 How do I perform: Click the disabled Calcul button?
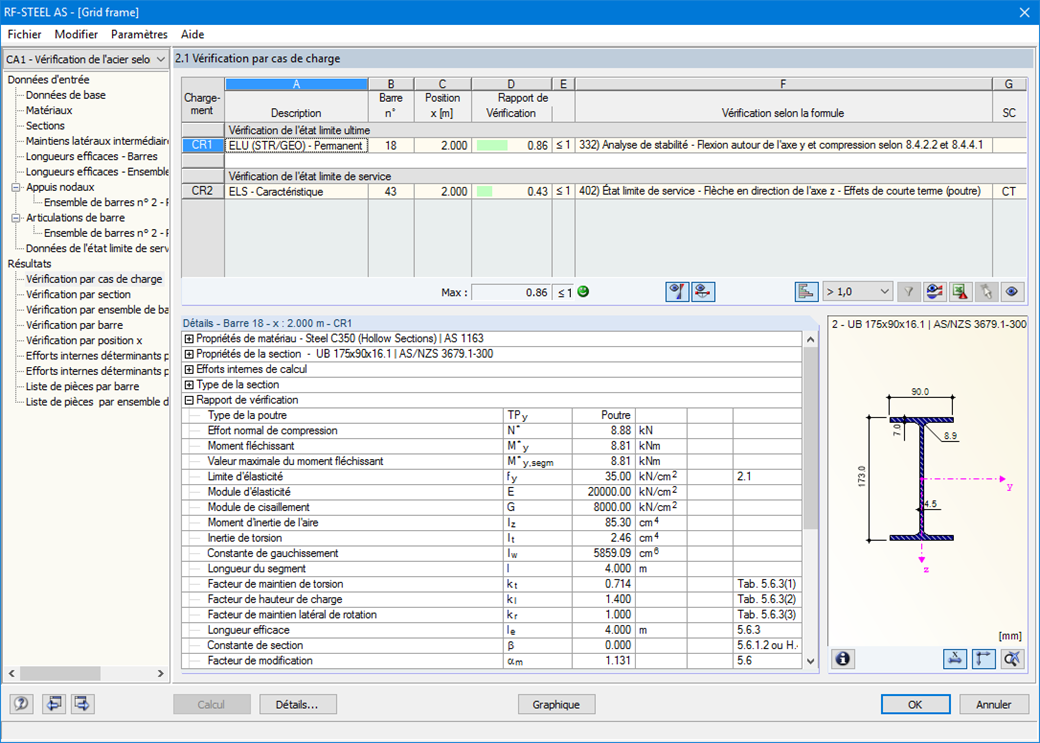coord(212,705)
